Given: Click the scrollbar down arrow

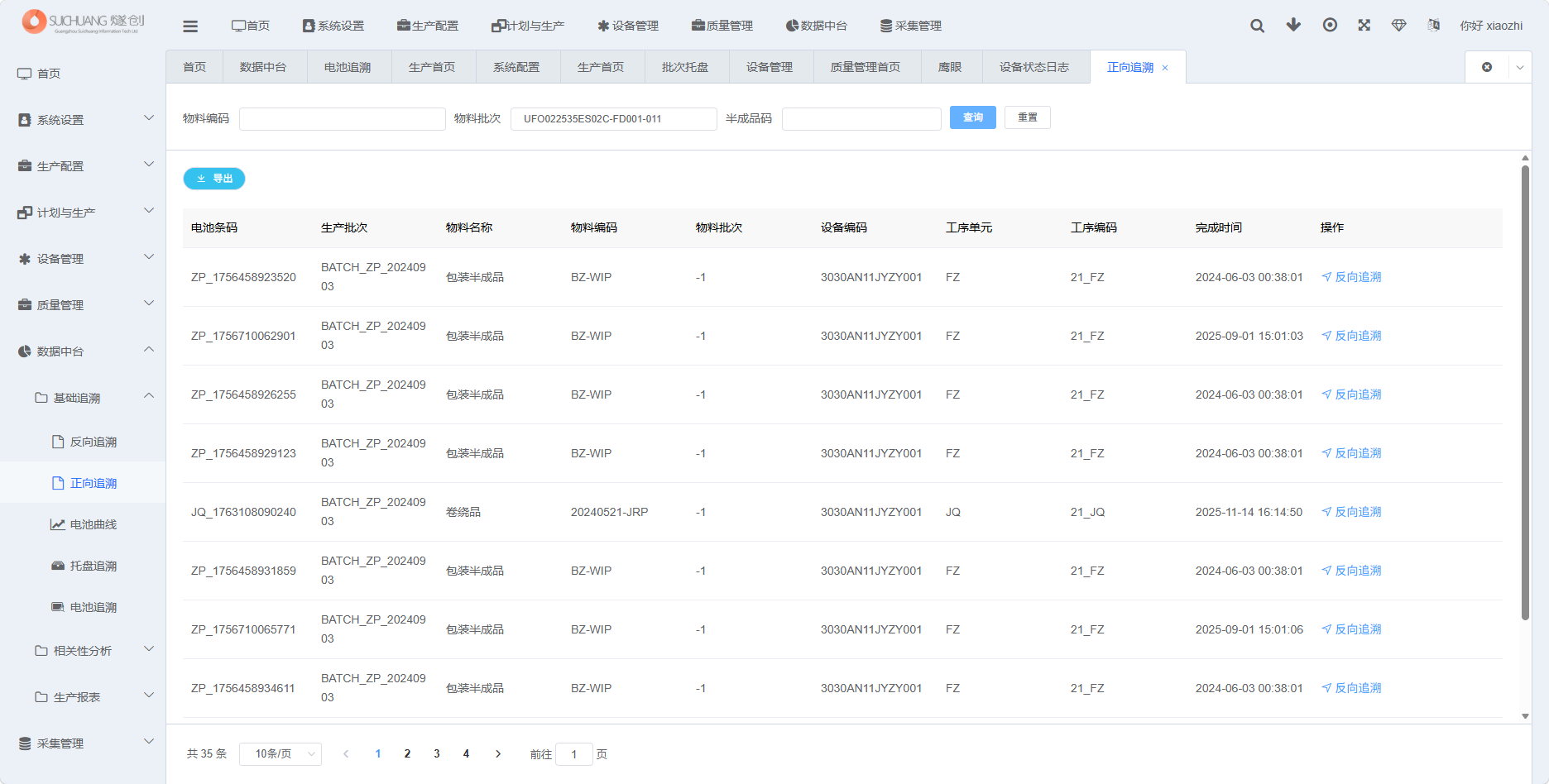Looking at the screenshot, I should [x=1525, y=716].
